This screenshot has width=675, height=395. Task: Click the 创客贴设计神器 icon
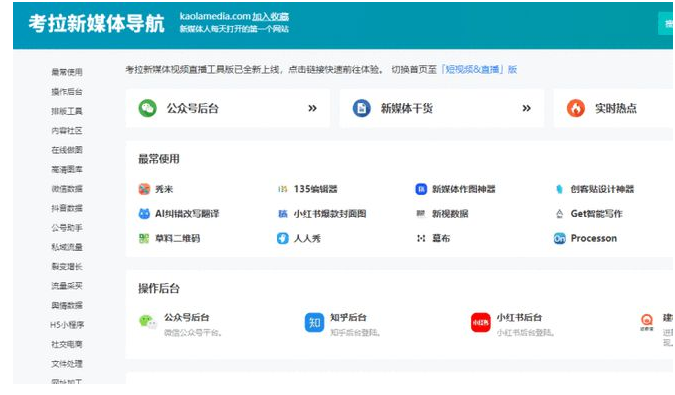coord(559,189)
